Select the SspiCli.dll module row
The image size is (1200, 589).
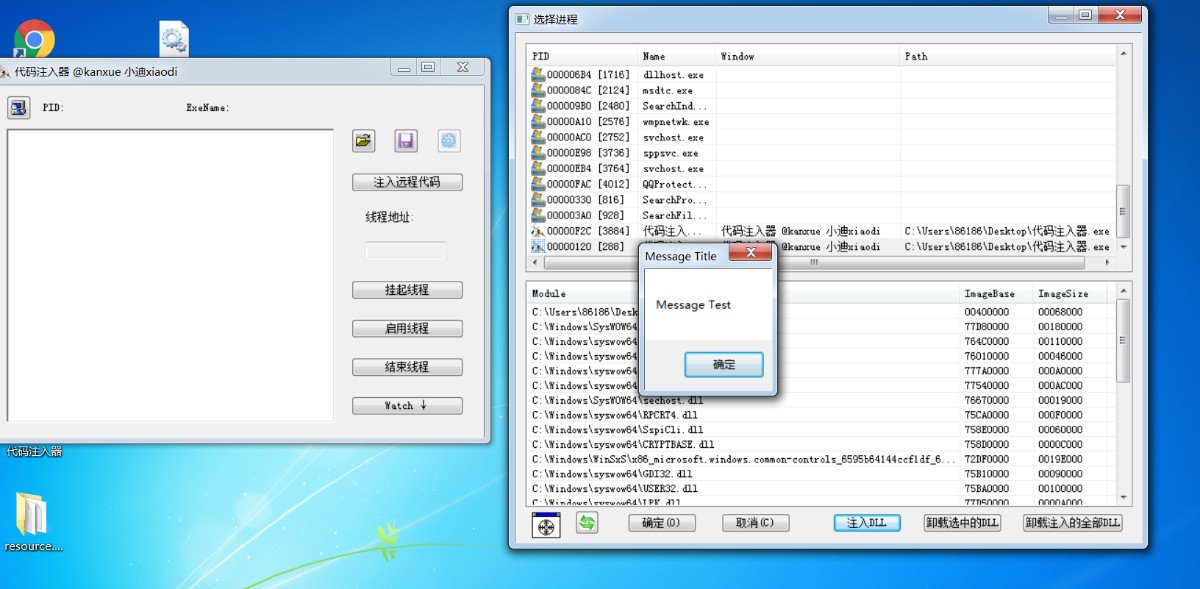point(821,430)
